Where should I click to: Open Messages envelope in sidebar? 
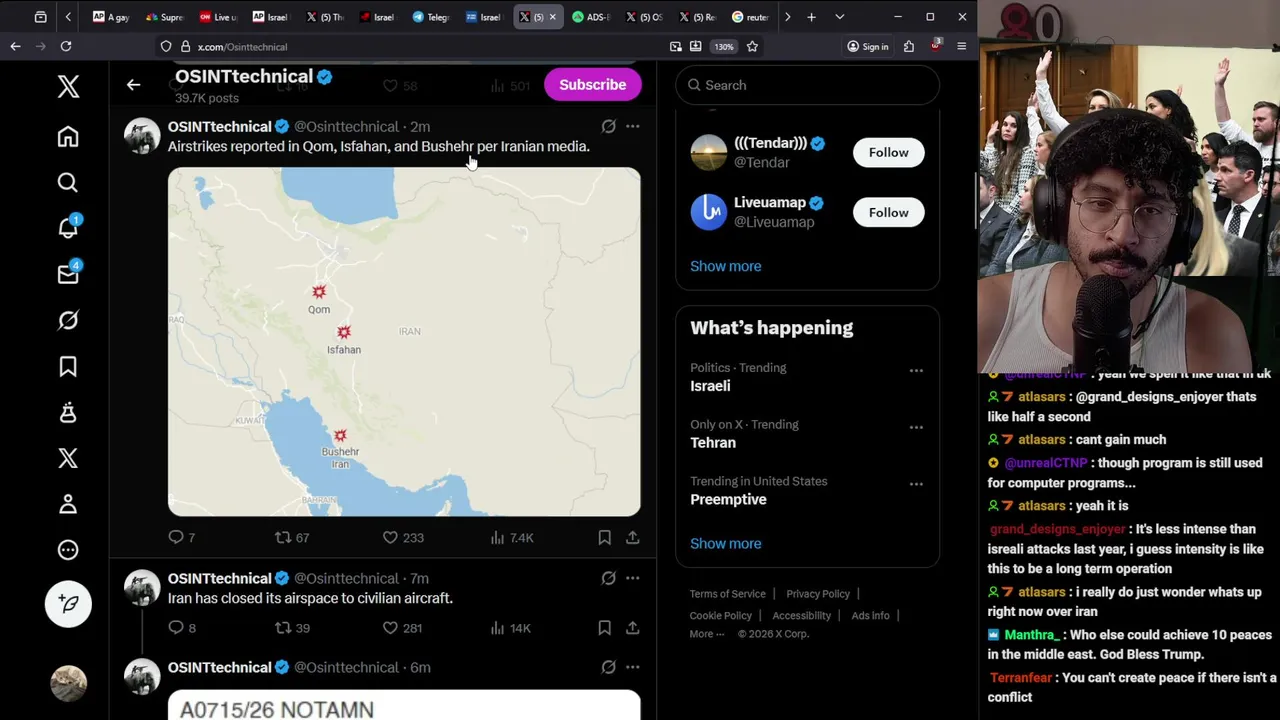(68, 274)
